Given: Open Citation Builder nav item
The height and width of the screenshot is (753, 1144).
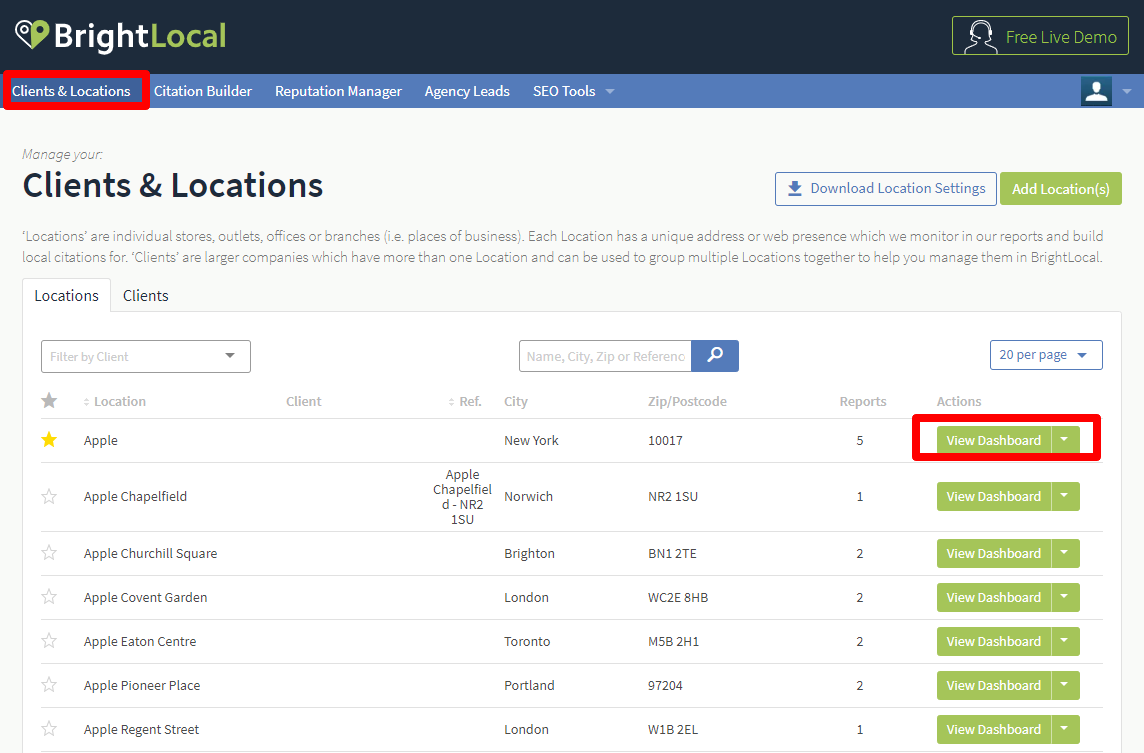Looking at the screenshot, I should click(x=203, y=91).
